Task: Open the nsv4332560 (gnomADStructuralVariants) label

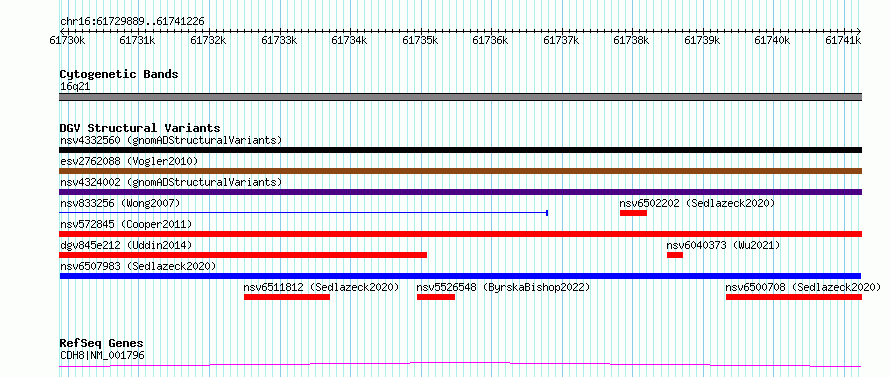Action: 171,140
